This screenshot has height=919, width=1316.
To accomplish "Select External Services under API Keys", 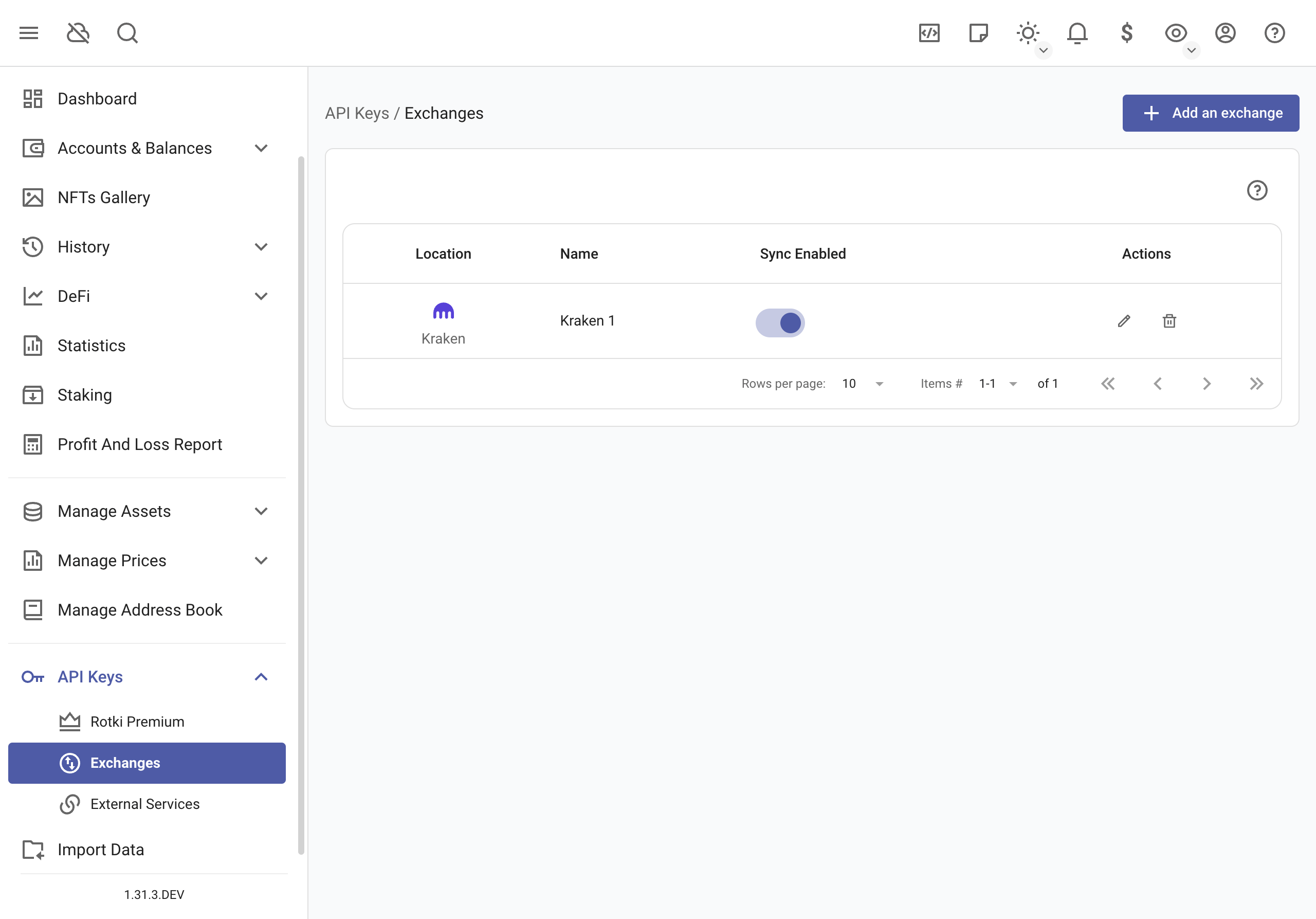I will coord(144,804).
